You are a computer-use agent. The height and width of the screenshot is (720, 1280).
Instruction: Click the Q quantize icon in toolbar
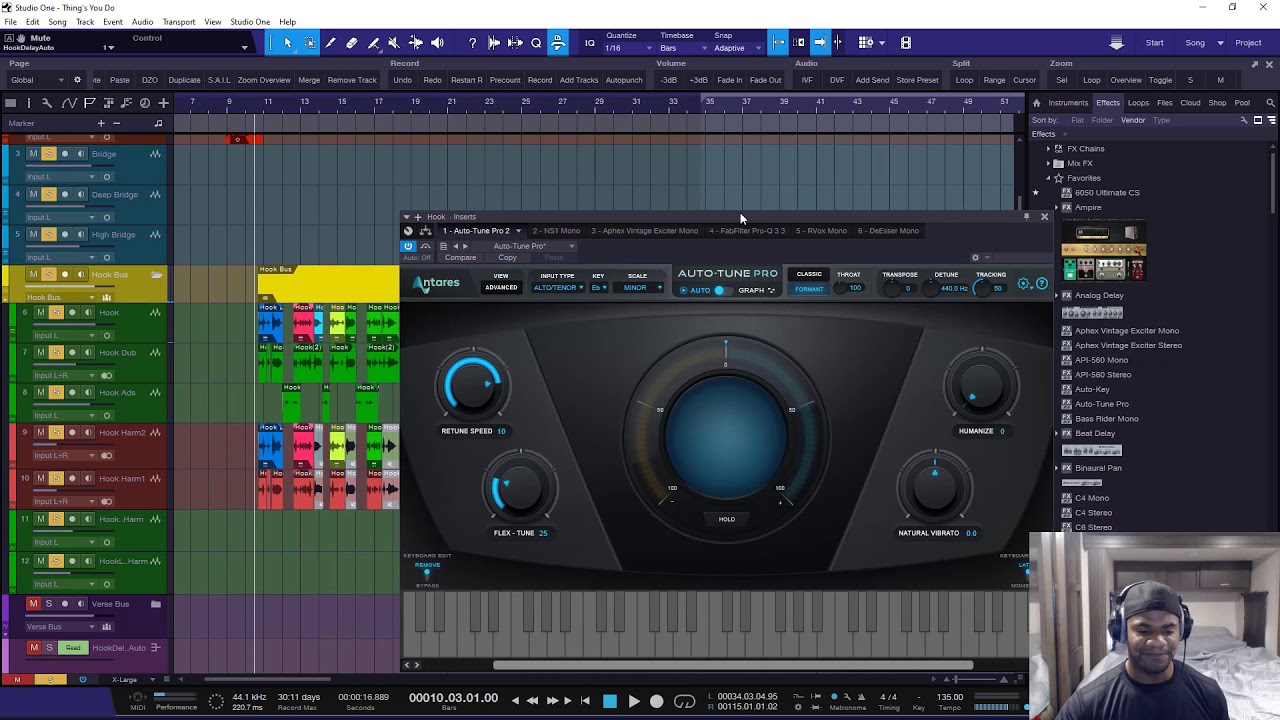click(536, 43)
